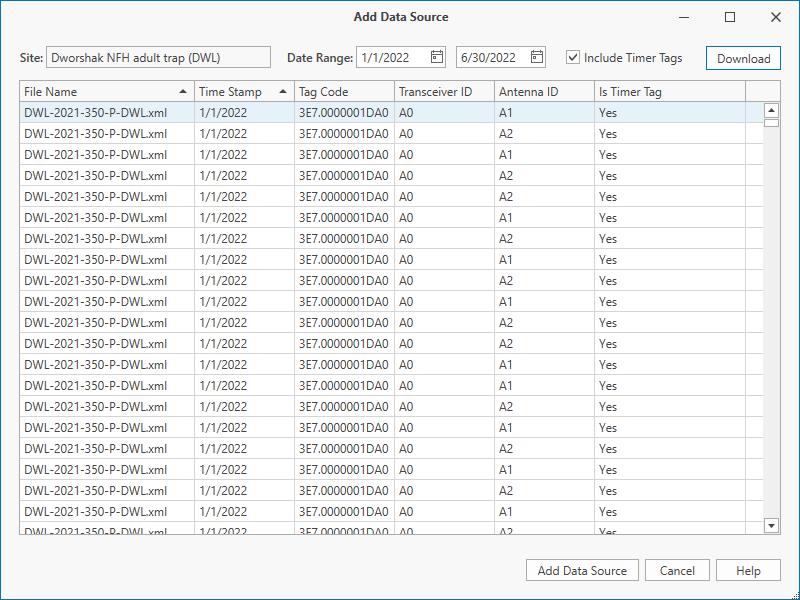Uncheck the Include Timer Tags checkbox

(x=573, y=57)
